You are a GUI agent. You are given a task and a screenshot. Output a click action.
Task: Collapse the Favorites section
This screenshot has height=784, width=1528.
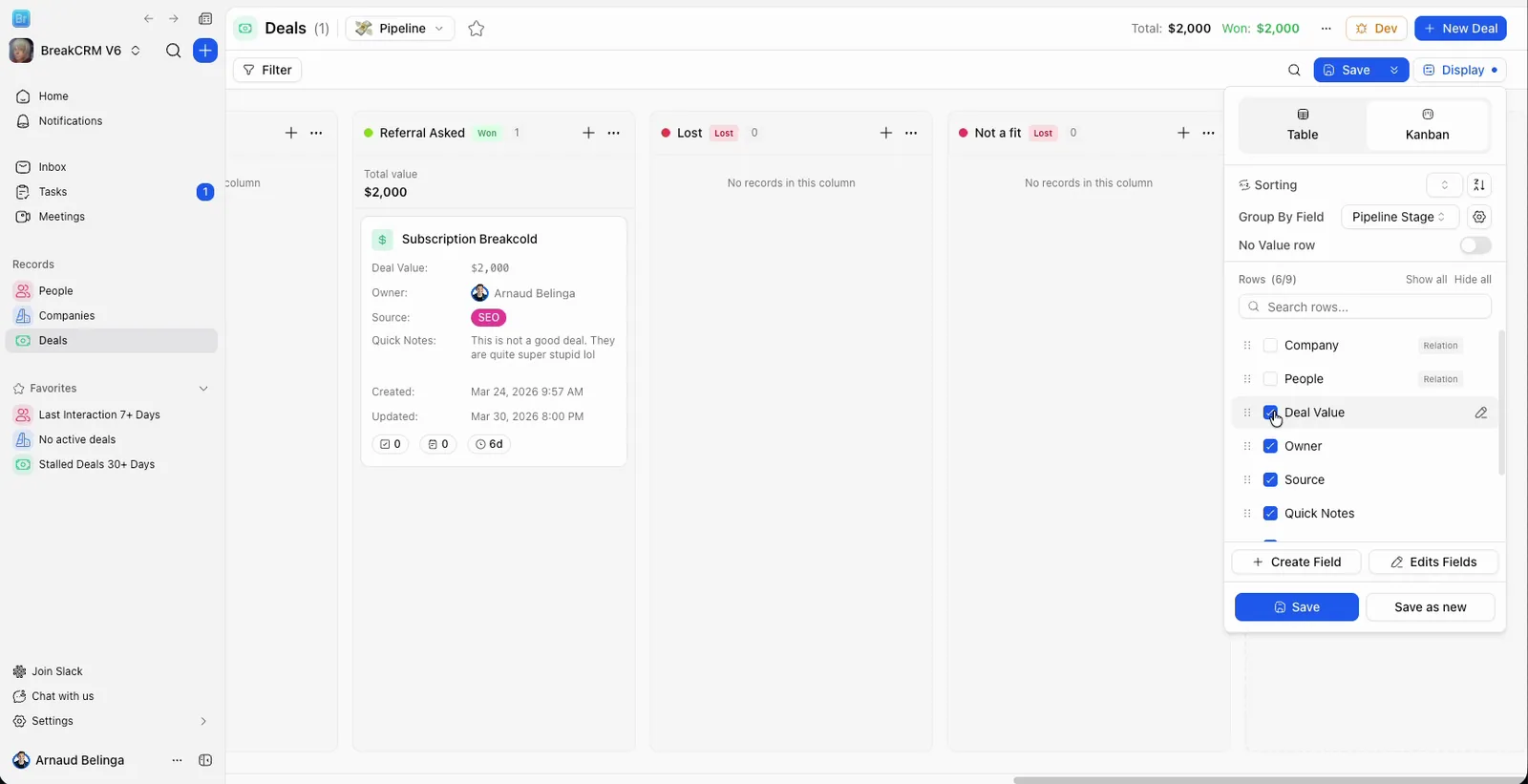203,389
